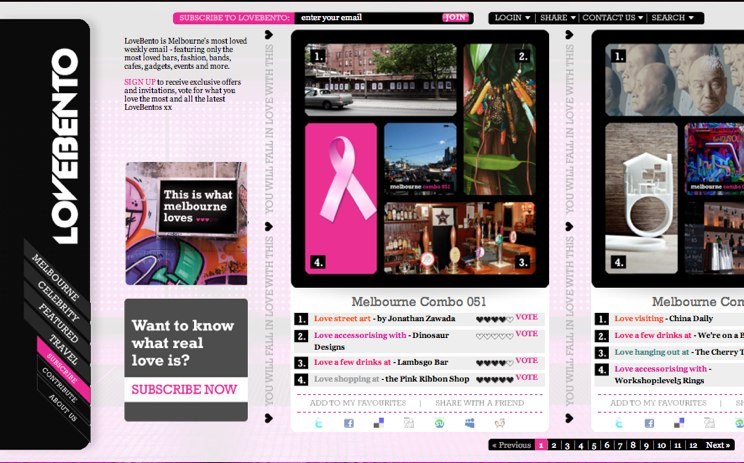Submit Melbourne Combo 051 to Digg
Viewport: 744px width, 463px height.
click(409, 423)
